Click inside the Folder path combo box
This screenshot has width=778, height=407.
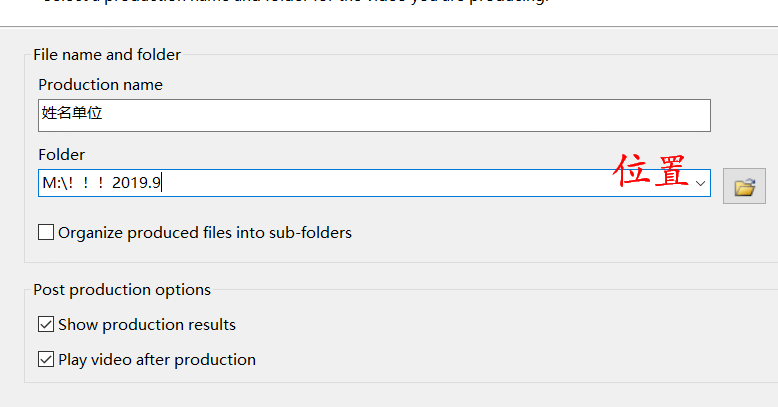[x=374, y=183]
